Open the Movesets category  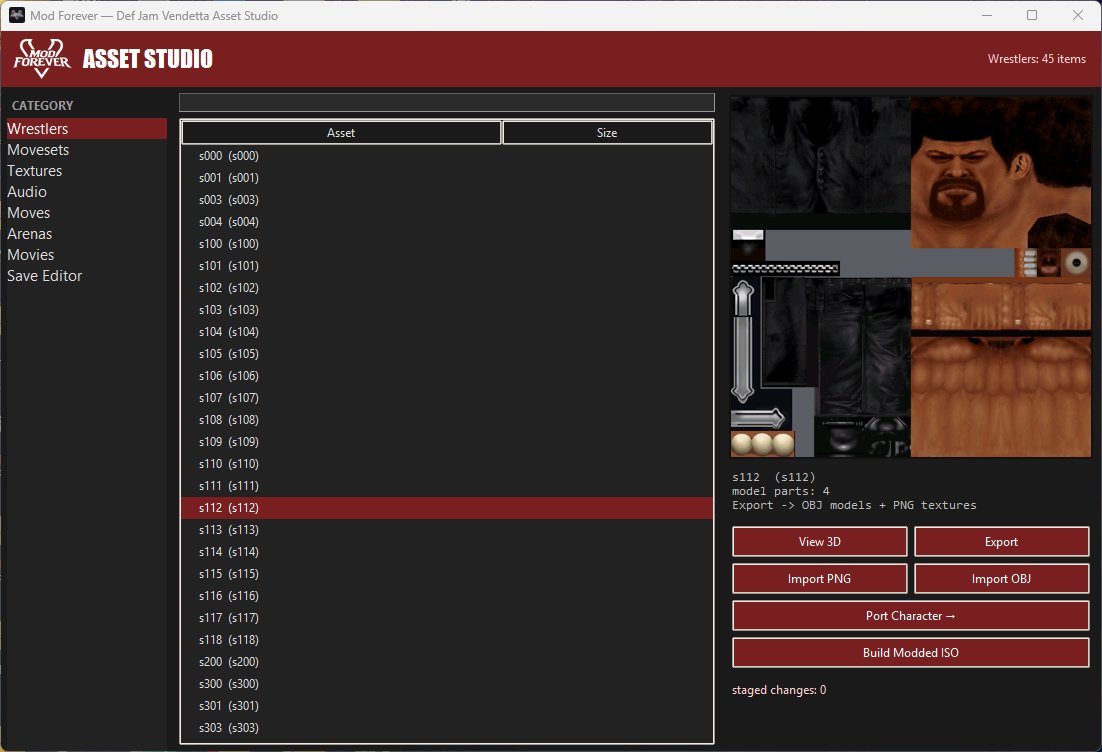(86, 150)
